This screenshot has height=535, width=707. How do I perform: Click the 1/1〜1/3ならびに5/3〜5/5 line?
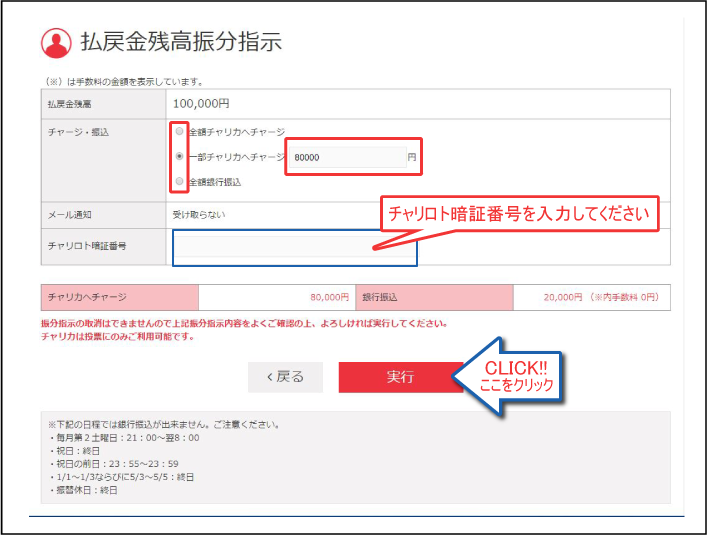(122, 477)
